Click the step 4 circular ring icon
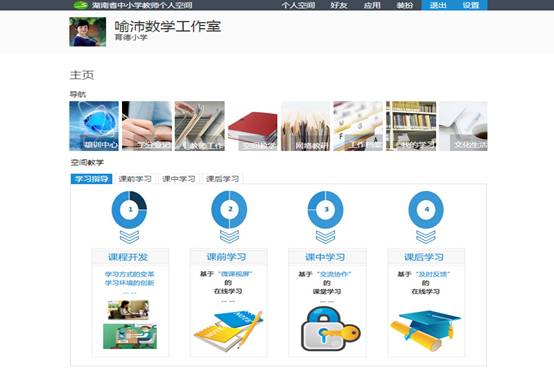This screenshot has height=370, width=554. (x=426, y=210)
